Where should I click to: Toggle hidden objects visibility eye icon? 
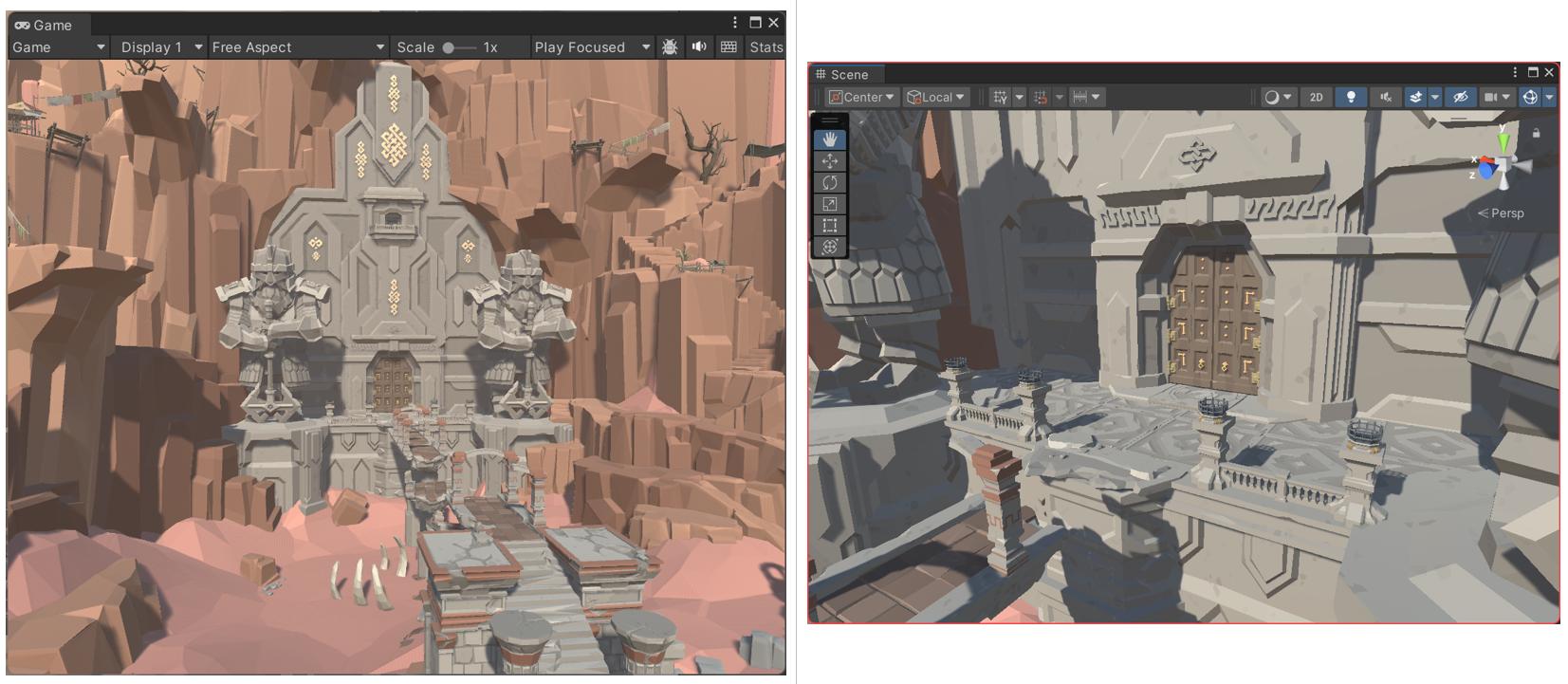click(1461, 97)
